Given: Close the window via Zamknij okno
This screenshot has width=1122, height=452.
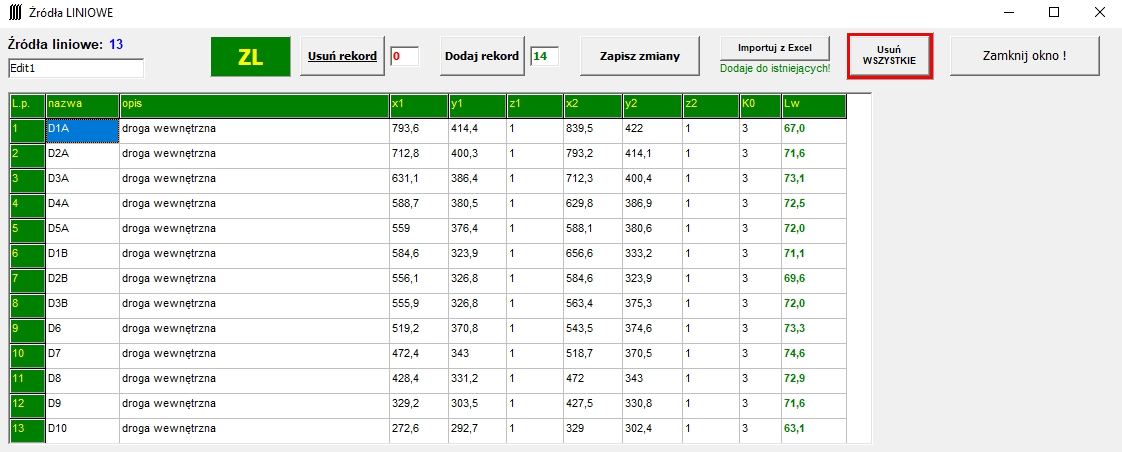Looking at the screenshot, I should (x=1024, y=56).
